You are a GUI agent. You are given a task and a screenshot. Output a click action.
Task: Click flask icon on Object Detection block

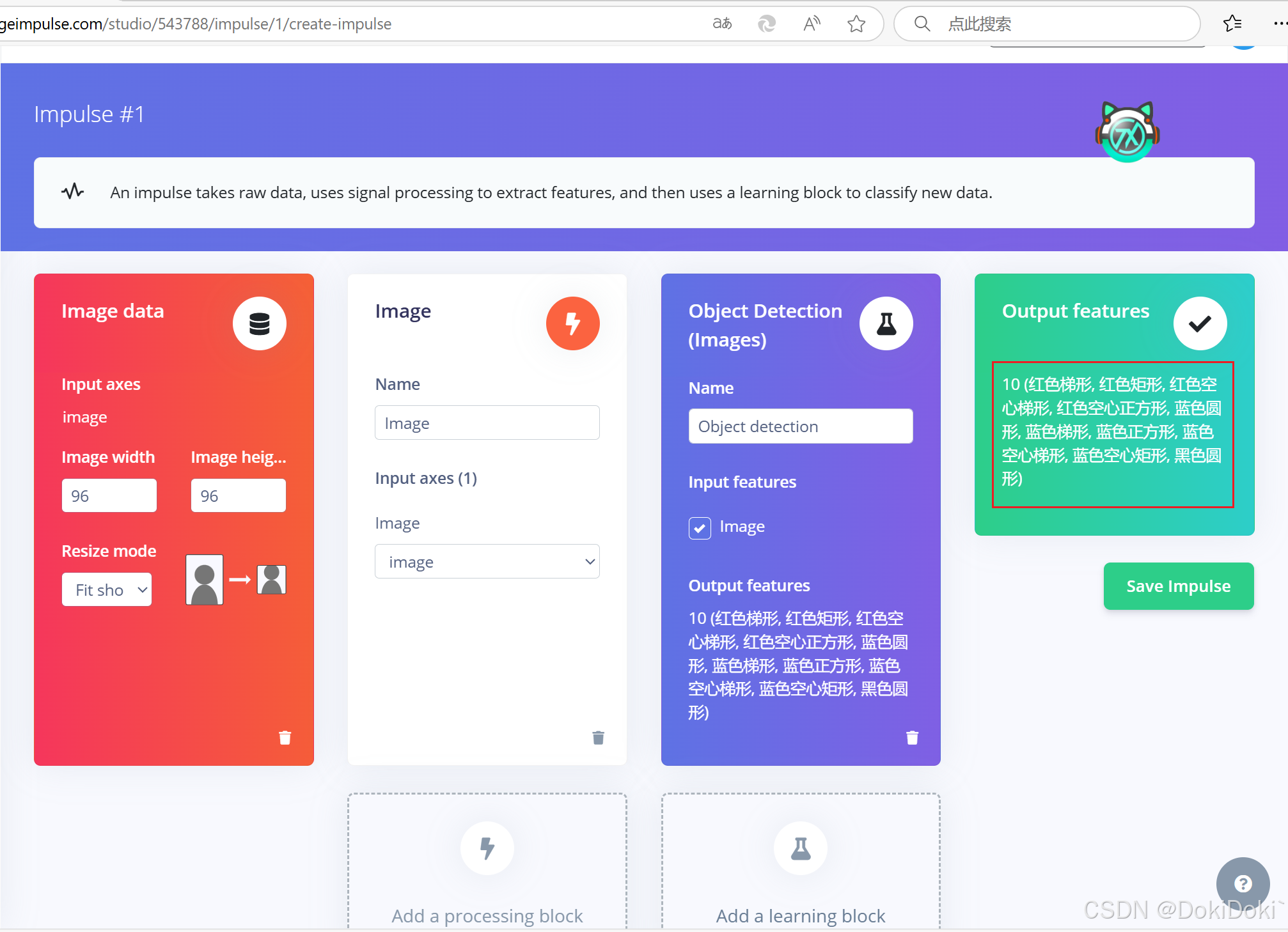[x=886, y=323]
